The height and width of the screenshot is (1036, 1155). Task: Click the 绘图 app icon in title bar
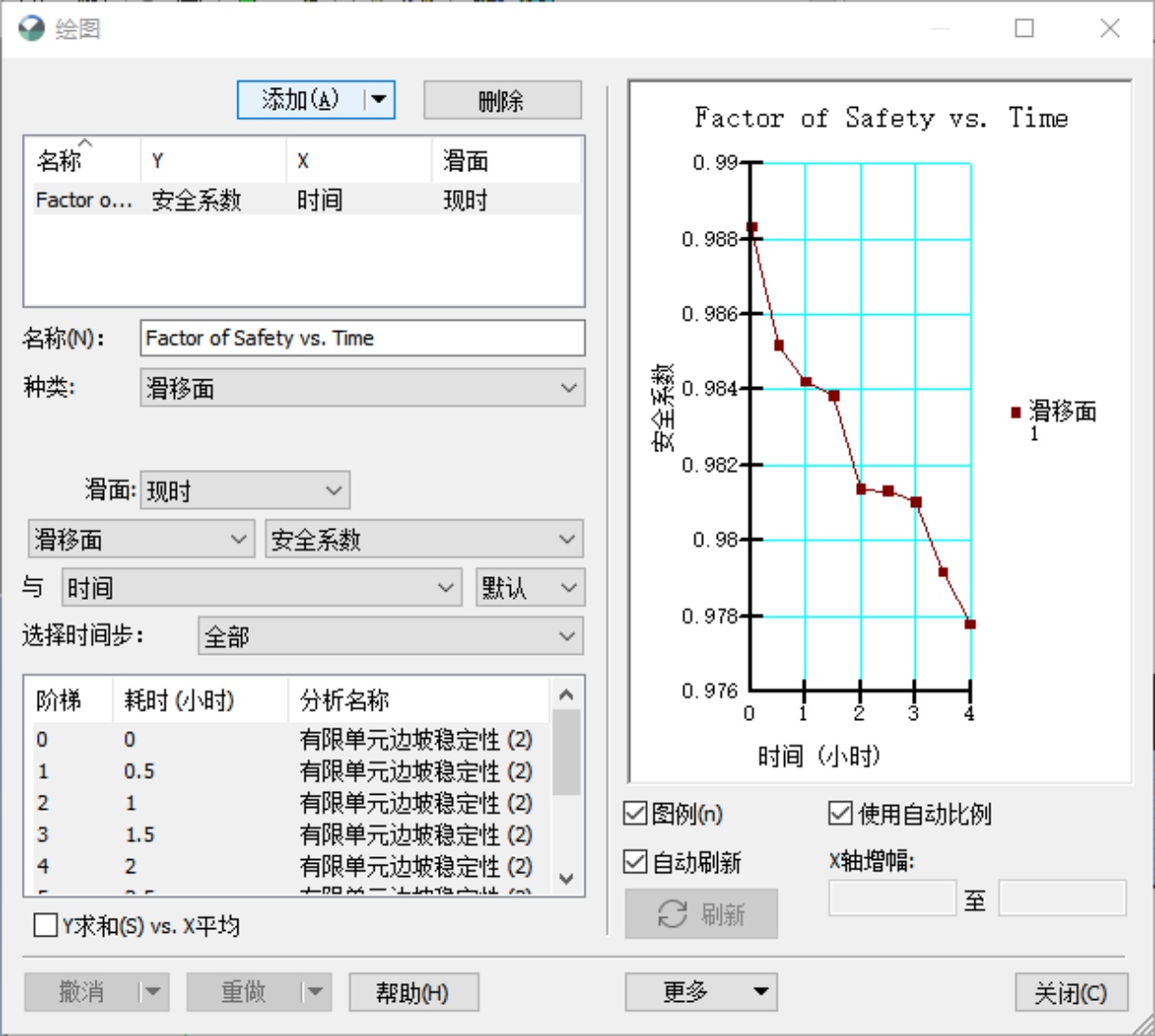coord(31,28)
